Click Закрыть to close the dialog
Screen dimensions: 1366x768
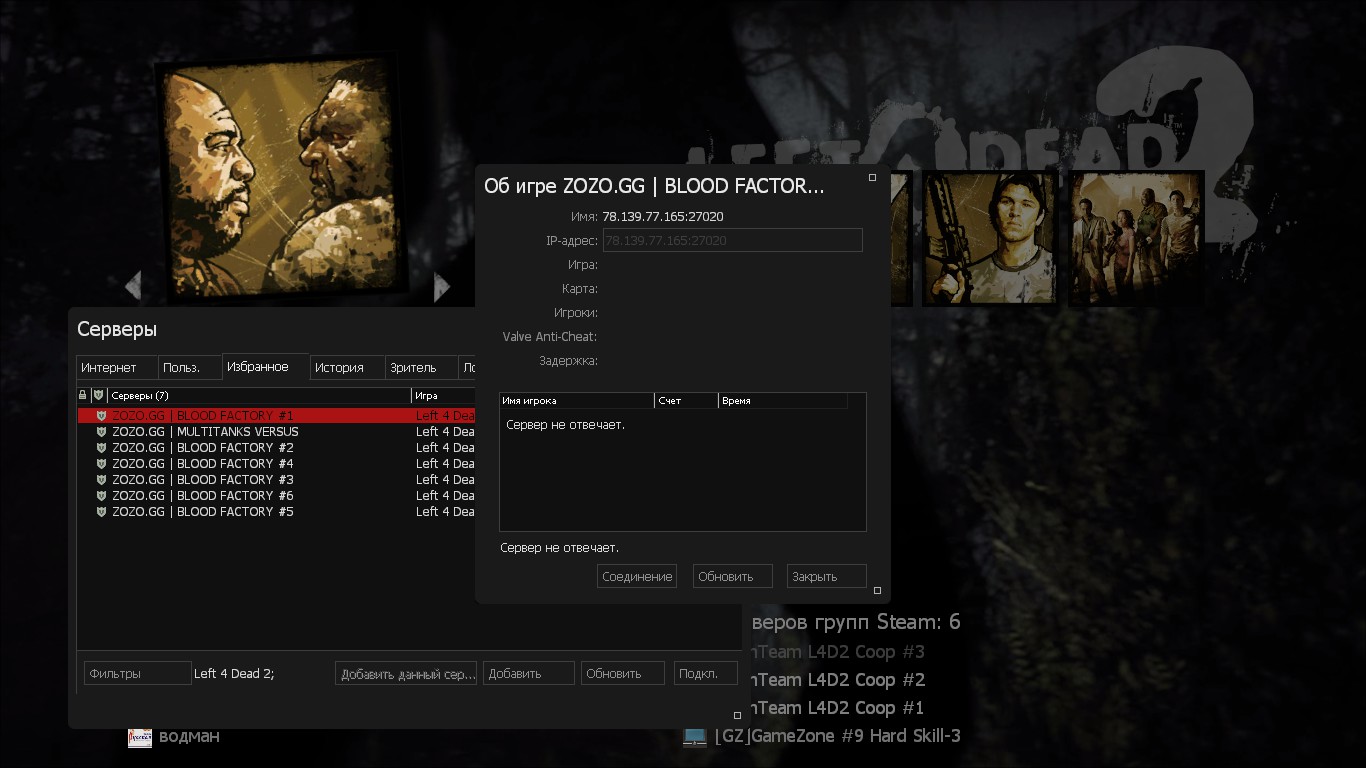[x=827, y=576]
